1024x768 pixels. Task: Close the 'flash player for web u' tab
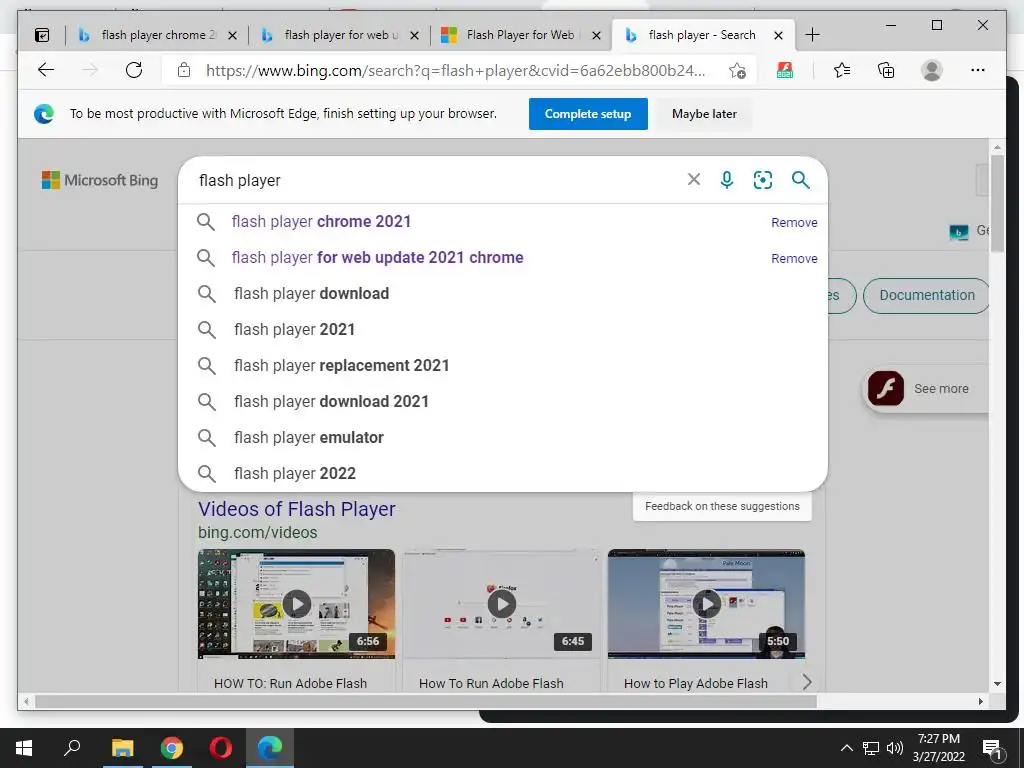[x=414, y=35]
